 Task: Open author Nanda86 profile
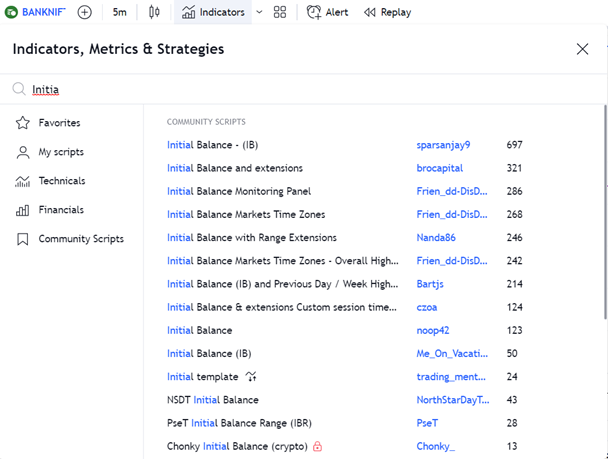[x=436, y=238]
